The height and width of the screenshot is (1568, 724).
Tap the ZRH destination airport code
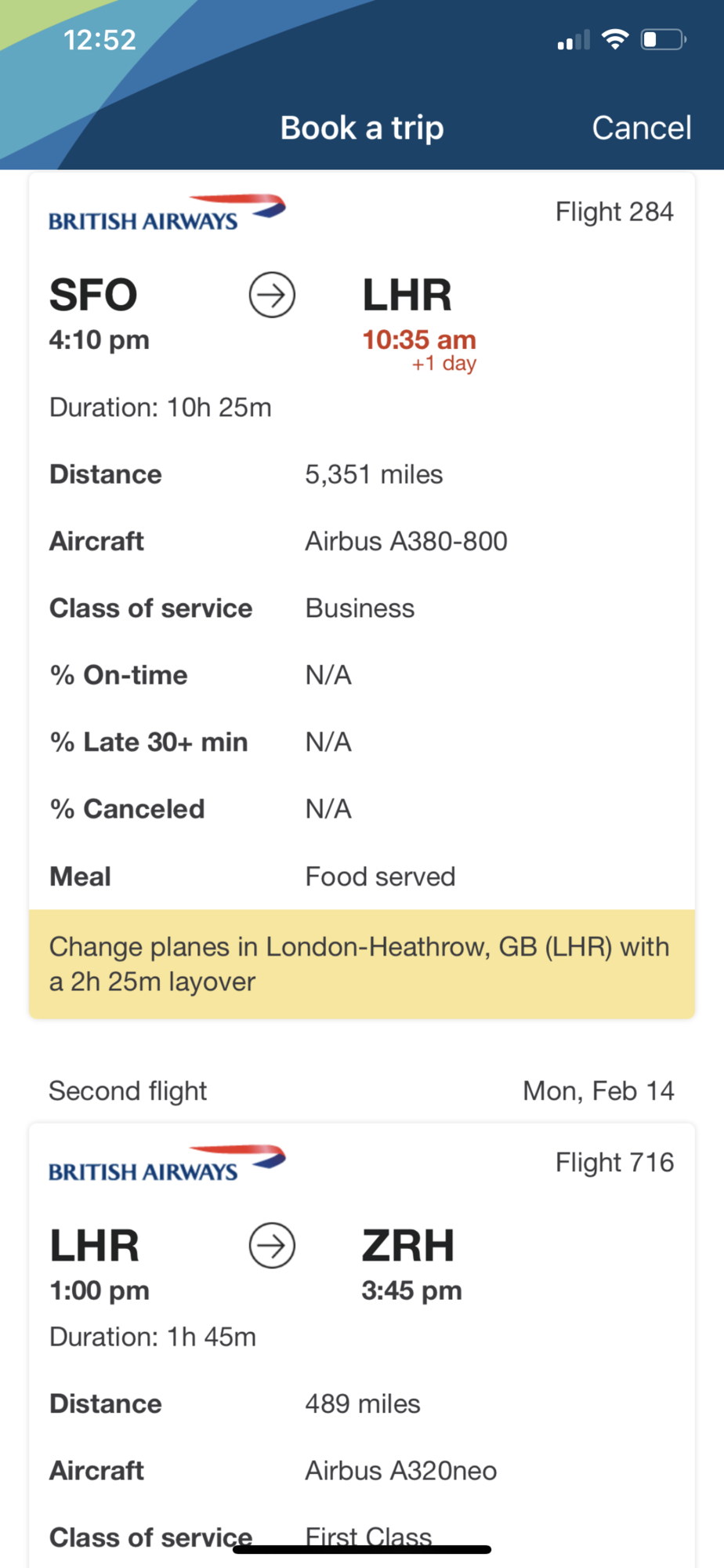tap(407, 1245)
